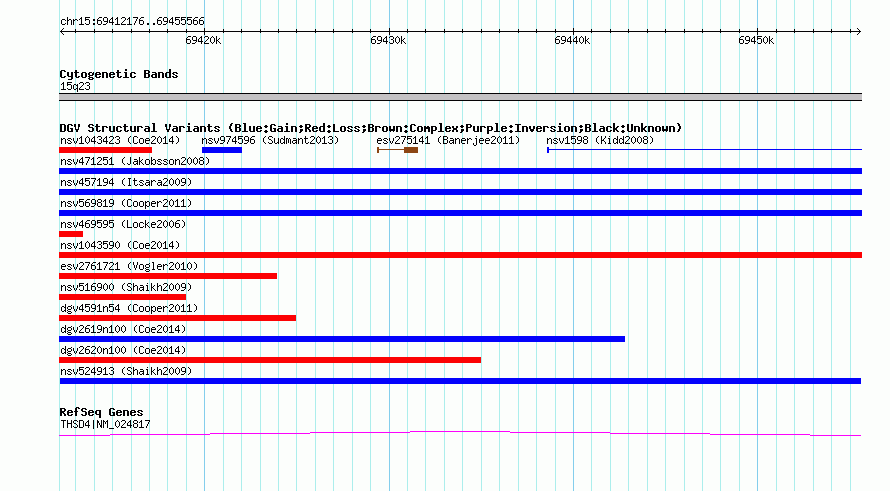
Task: Click the nsv569819 (Cooper2011) label
Action: pyautogui.click(x=126, y=203)
